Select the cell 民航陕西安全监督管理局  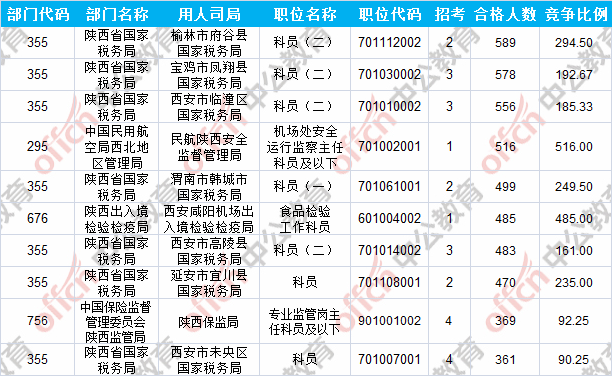(x=209, y=147)
